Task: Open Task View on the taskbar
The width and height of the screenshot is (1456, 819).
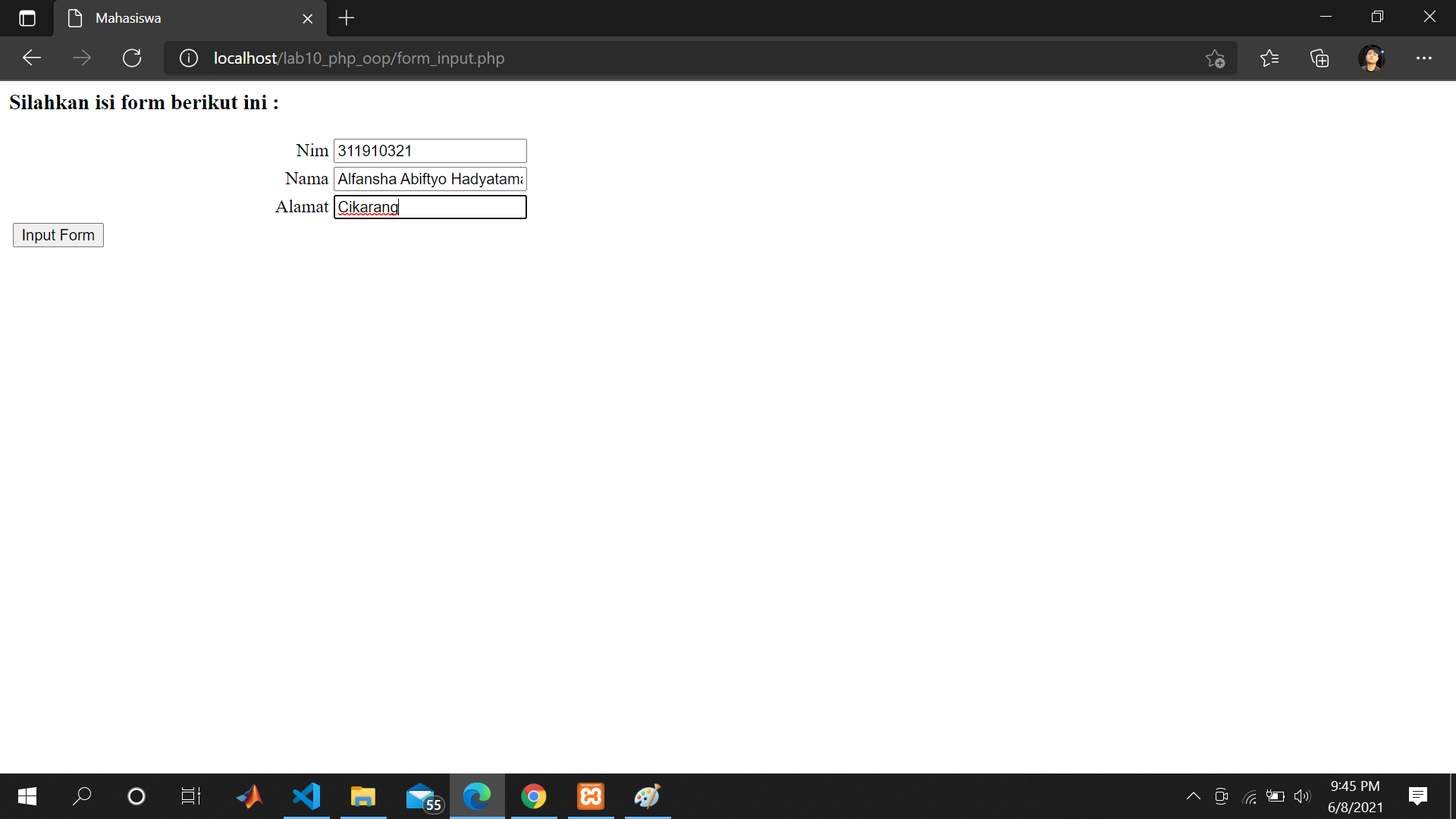Action: click(190, 795)
